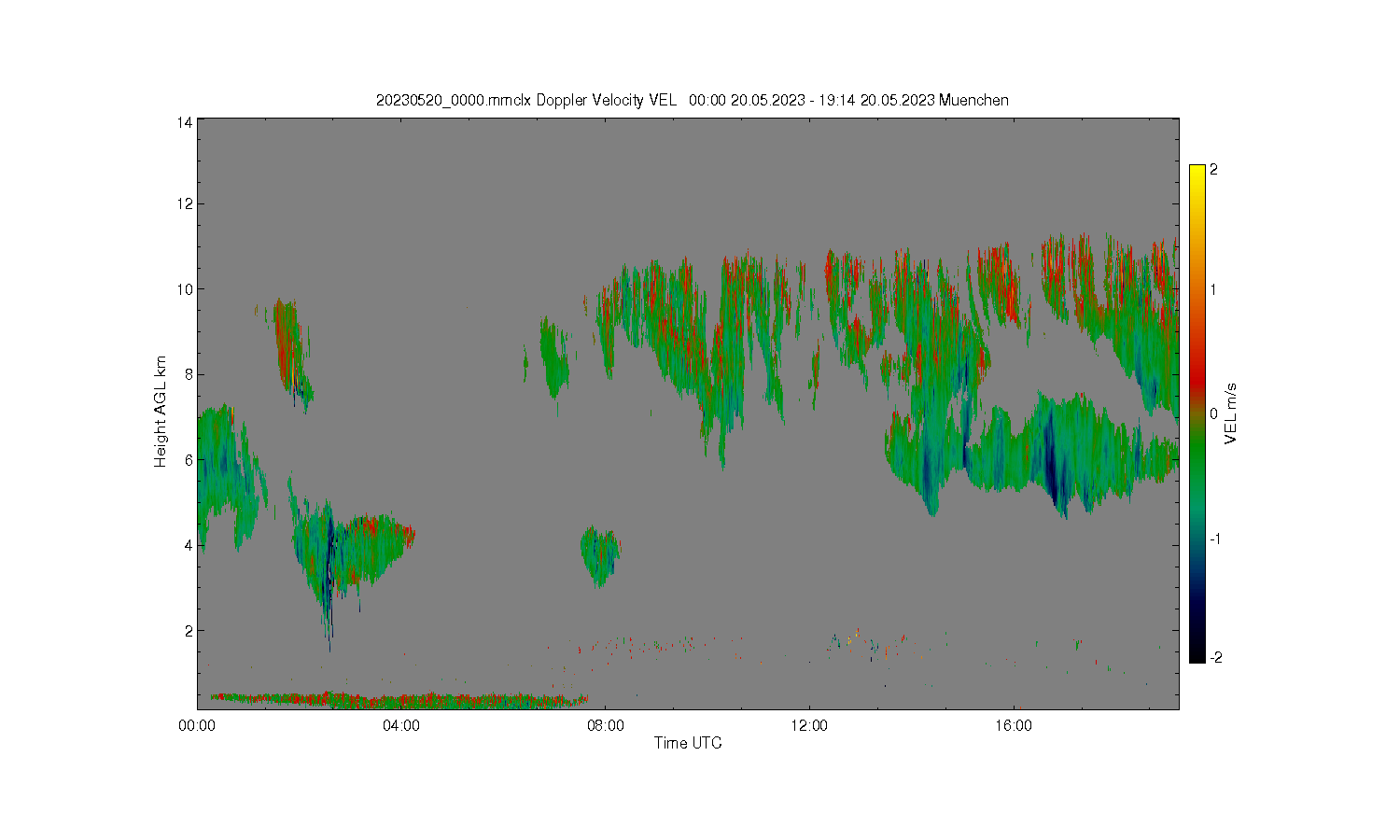Click the x-axis tick label 12:00
Viewport: 1400px width, 840px height.
click(809, 725)
